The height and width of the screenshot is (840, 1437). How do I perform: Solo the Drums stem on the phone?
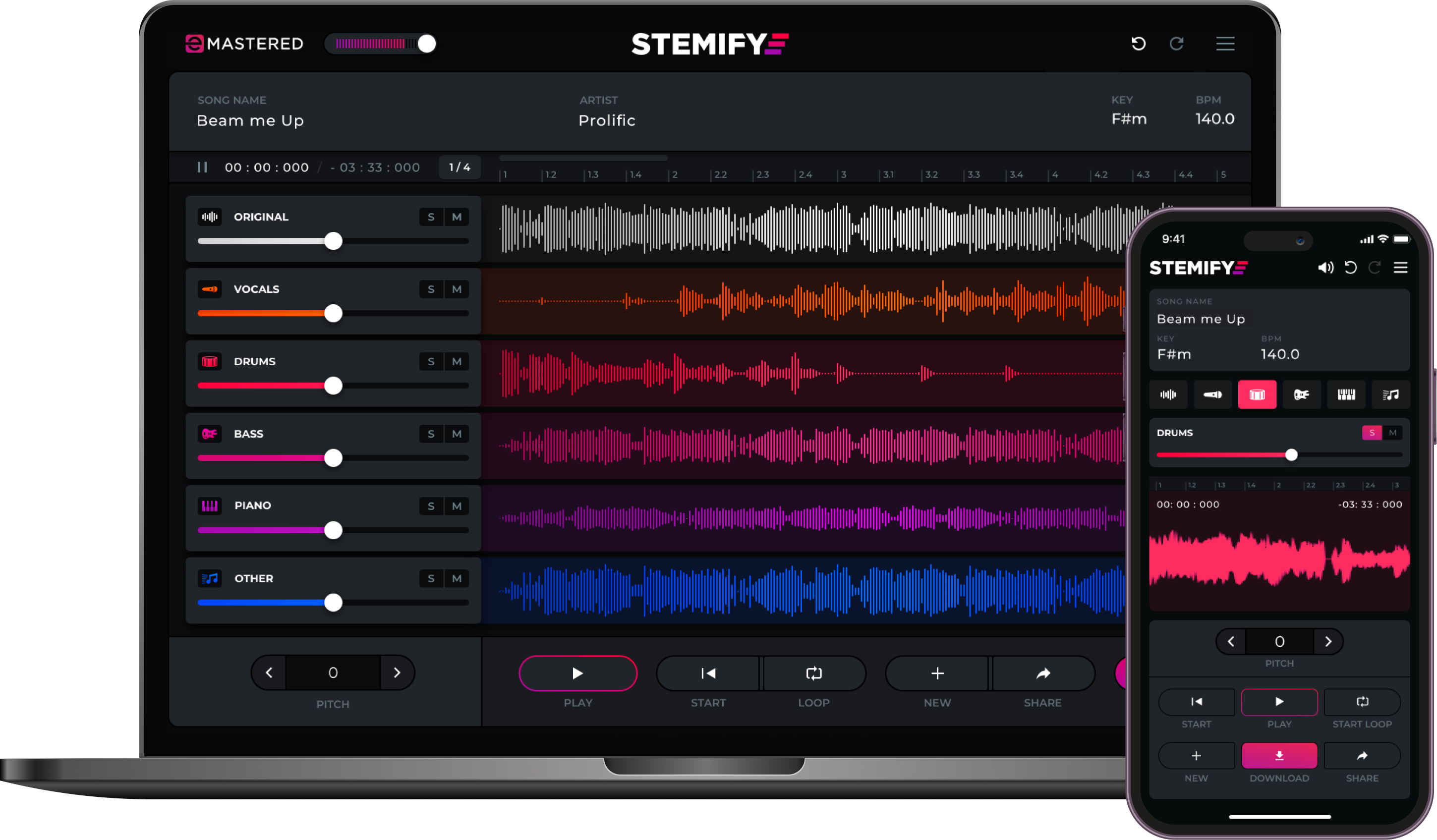coord(1372,433)
